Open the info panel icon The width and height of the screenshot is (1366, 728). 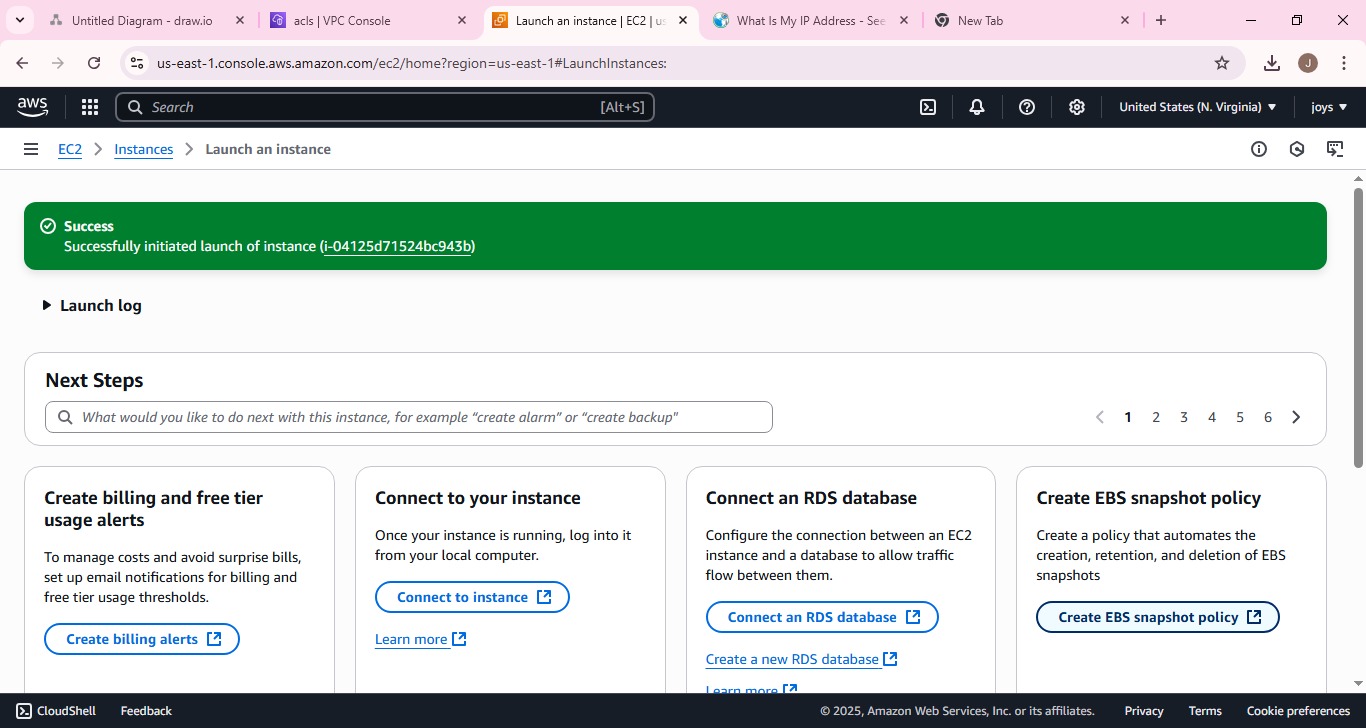click(1259, 149)
